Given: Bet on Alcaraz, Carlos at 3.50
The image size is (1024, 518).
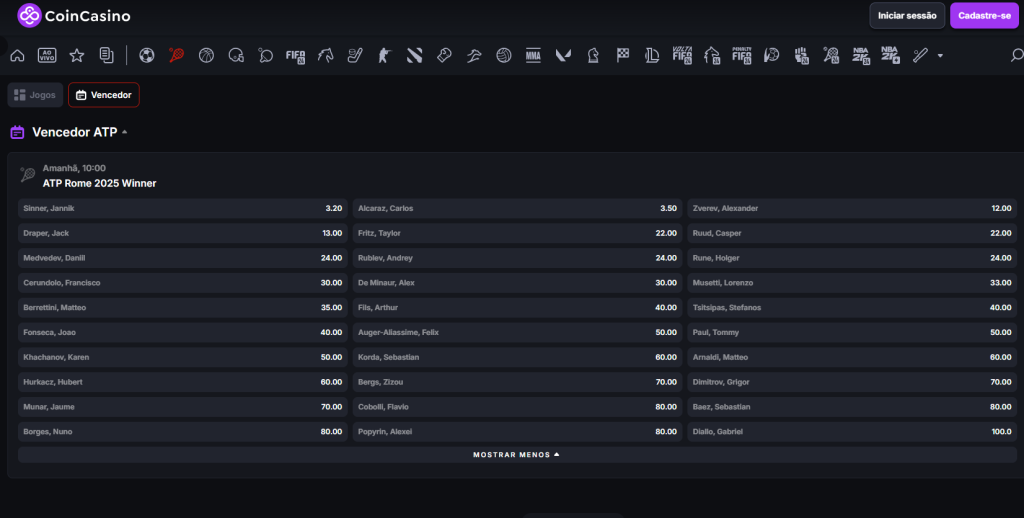Looking at the screenshot, I should 517,208.
